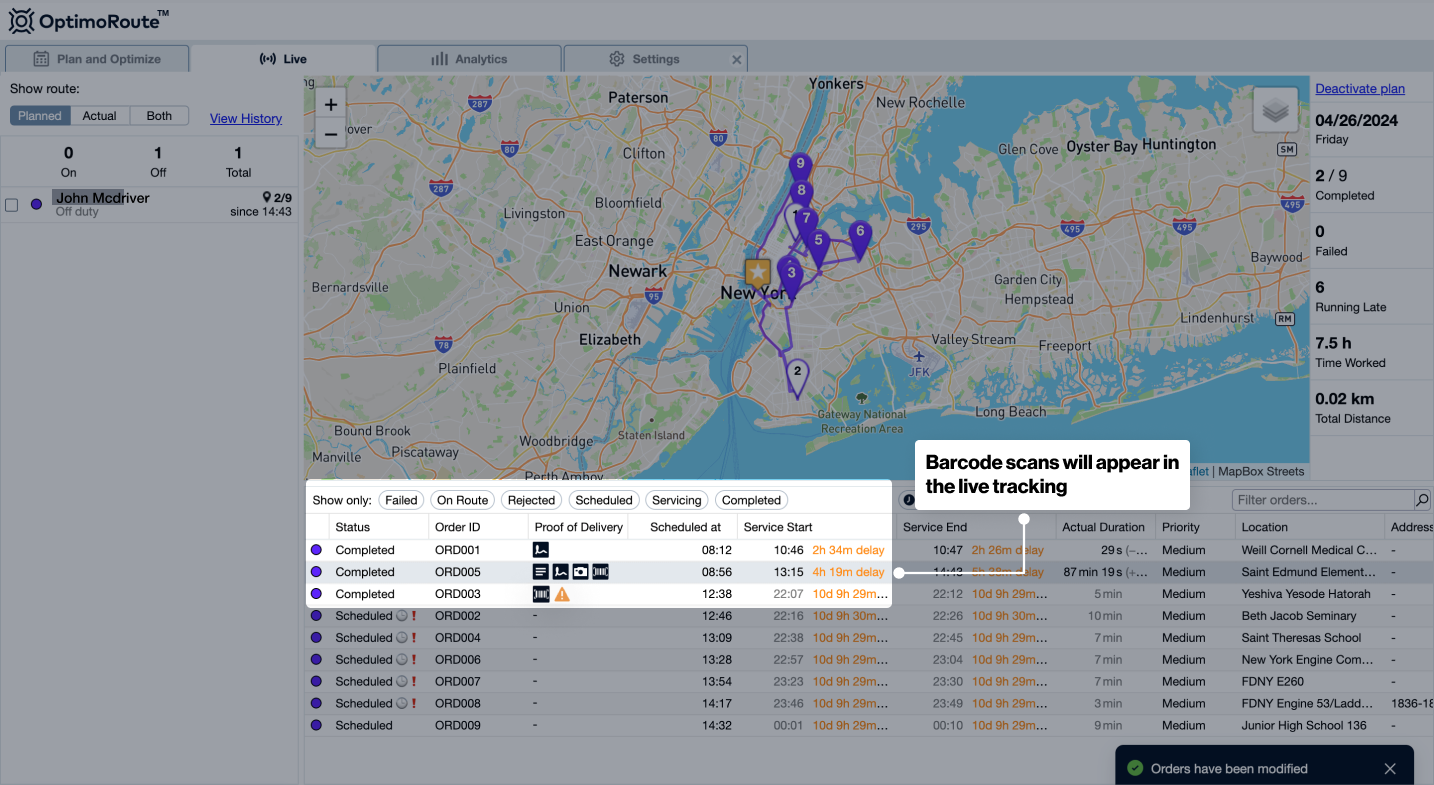Screen dimensions: 1434x785
Task: Click the dark clock icon near the filters
Action: pyautogui.click(x=909, y=499)
